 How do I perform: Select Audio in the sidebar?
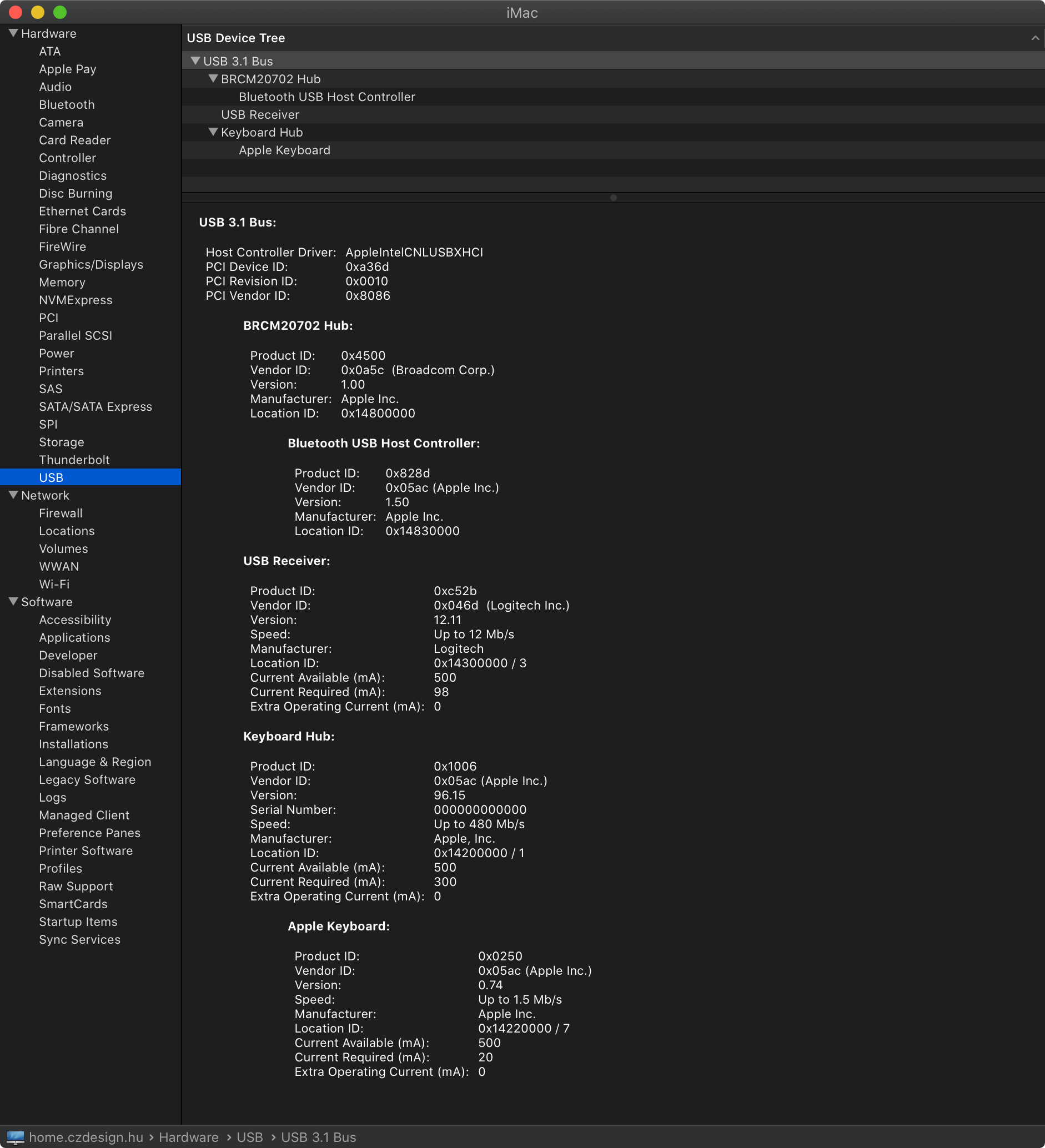(x=55, y=87)
